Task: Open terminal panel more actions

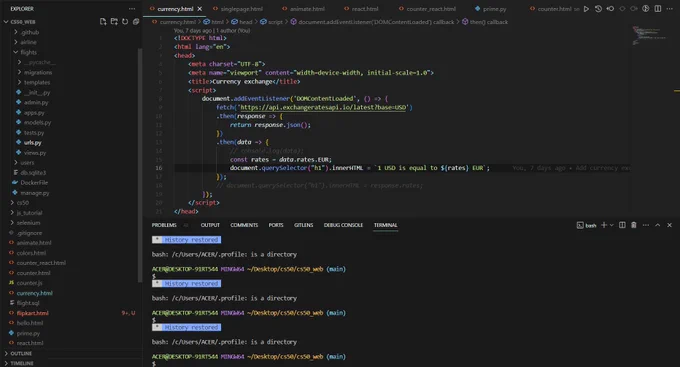Action: (646, 225)
